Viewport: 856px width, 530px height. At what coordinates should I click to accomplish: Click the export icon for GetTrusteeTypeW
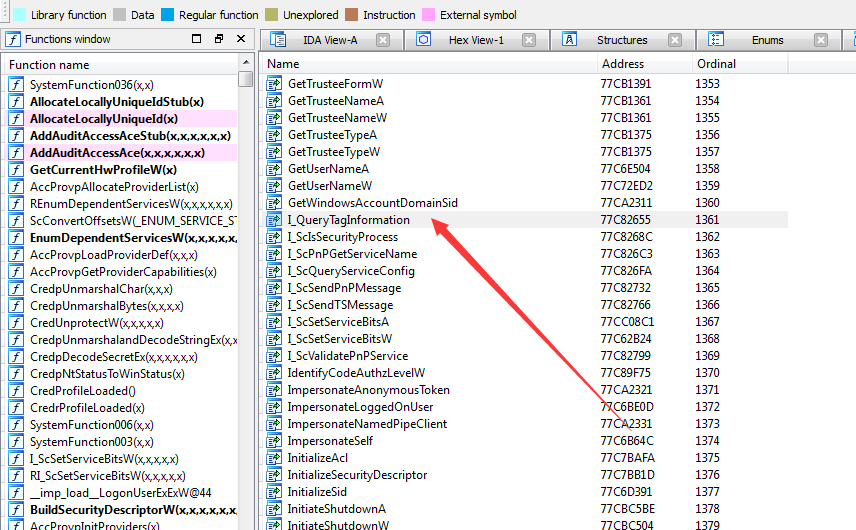tap(274, 152)
